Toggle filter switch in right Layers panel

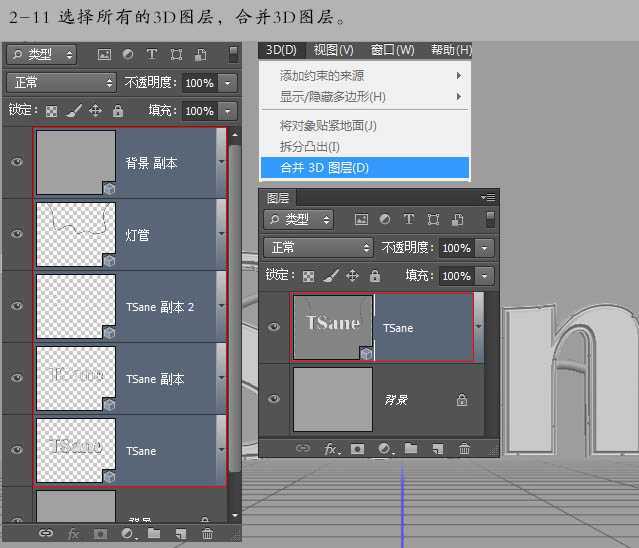coord(490,220)
